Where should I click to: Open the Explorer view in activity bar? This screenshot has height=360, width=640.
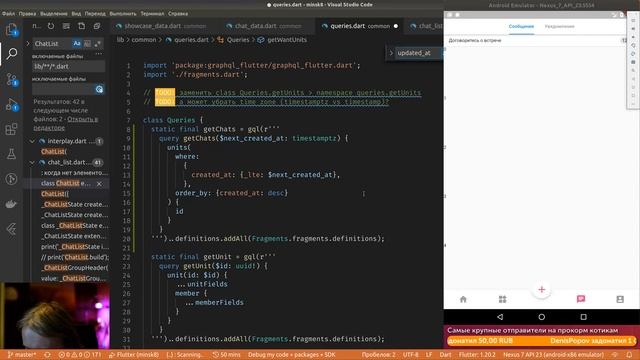[11, 29]
